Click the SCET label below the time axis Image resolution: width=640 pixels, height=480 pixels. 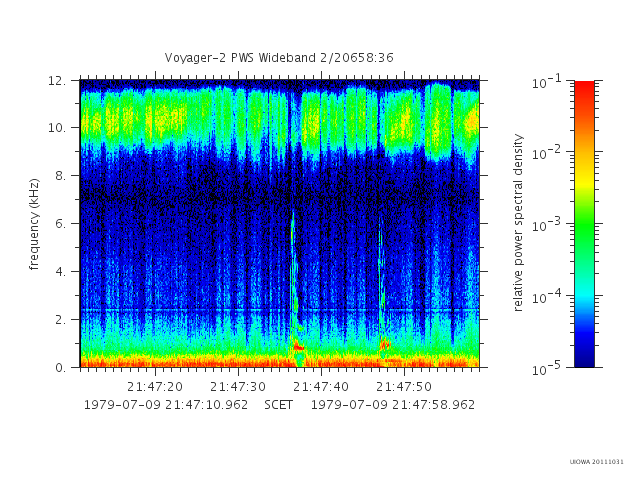tap(278, 405)
